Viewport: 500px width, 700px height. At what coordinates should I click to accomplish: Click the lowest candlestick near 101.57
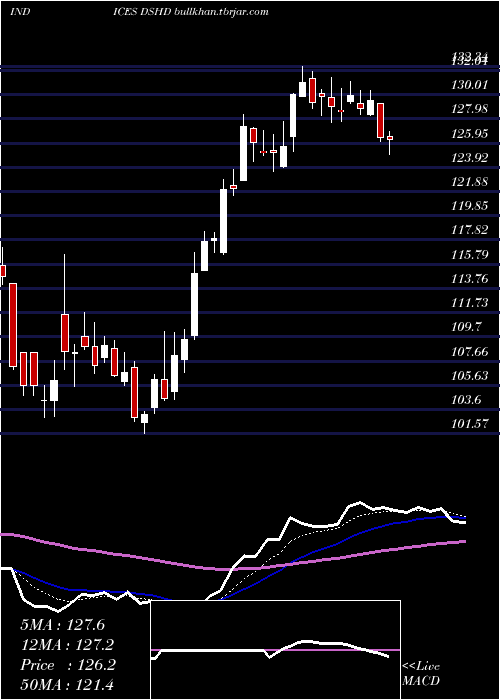coord(144,420)
